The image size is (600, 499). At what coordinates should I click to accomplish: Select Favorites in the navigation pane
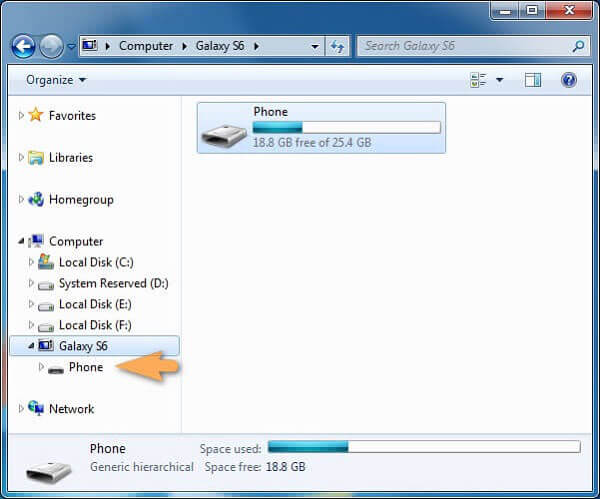click(72, 116)
